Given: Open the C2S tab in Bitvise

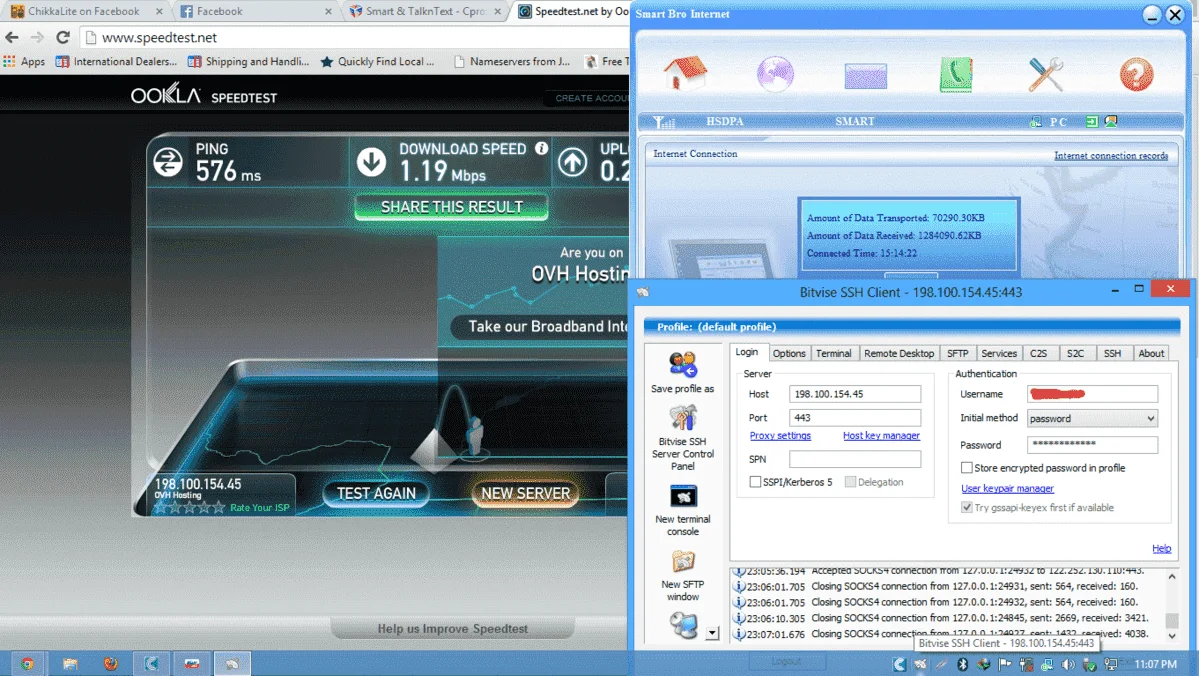Looking at the screenshot, I should 1038,353.
